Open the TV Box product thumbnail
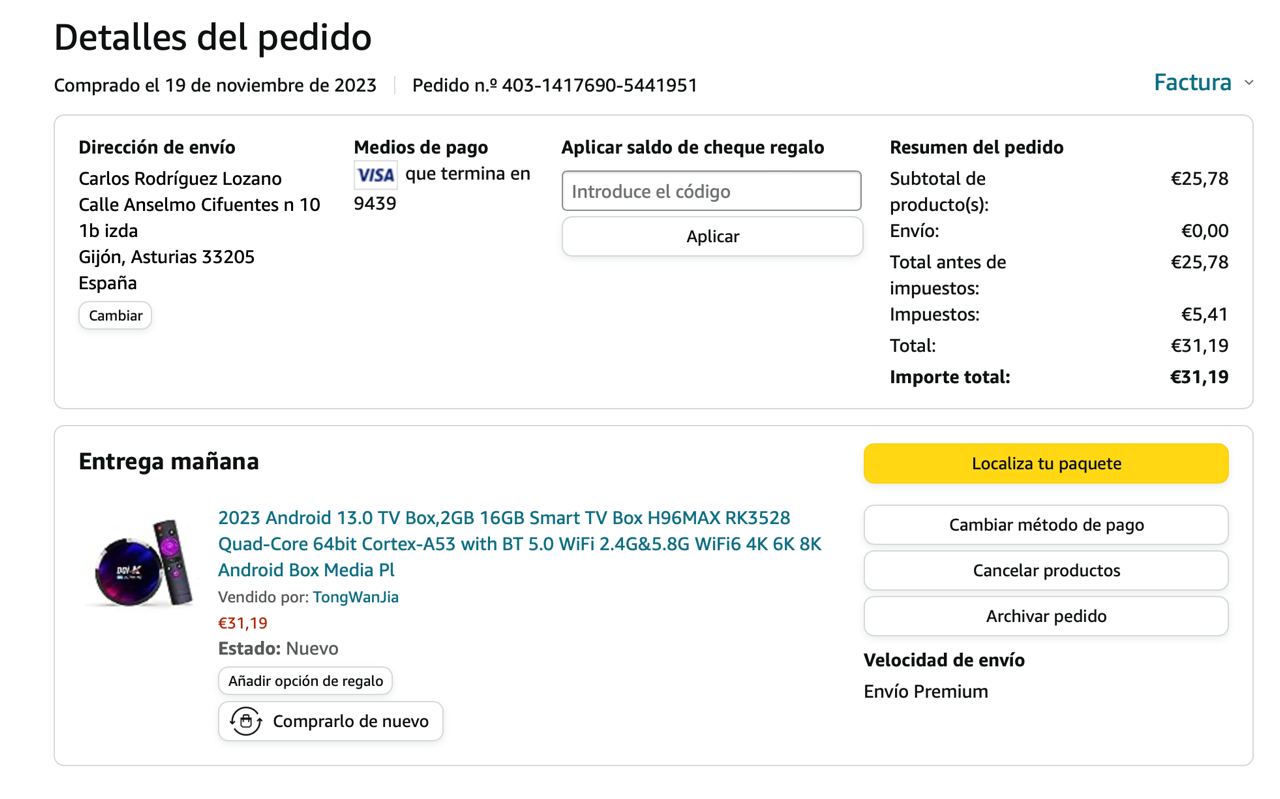 pos(140,564)
